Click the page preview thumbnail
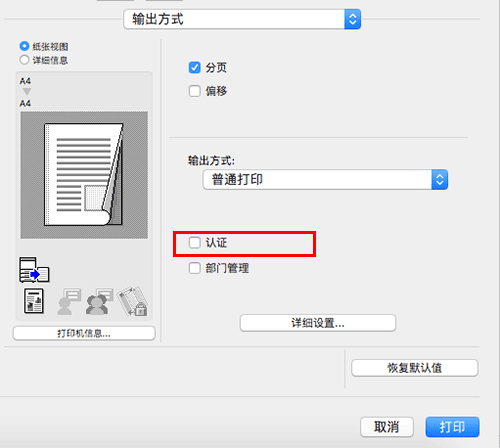 pyautogui.click(x=84, y=175)
